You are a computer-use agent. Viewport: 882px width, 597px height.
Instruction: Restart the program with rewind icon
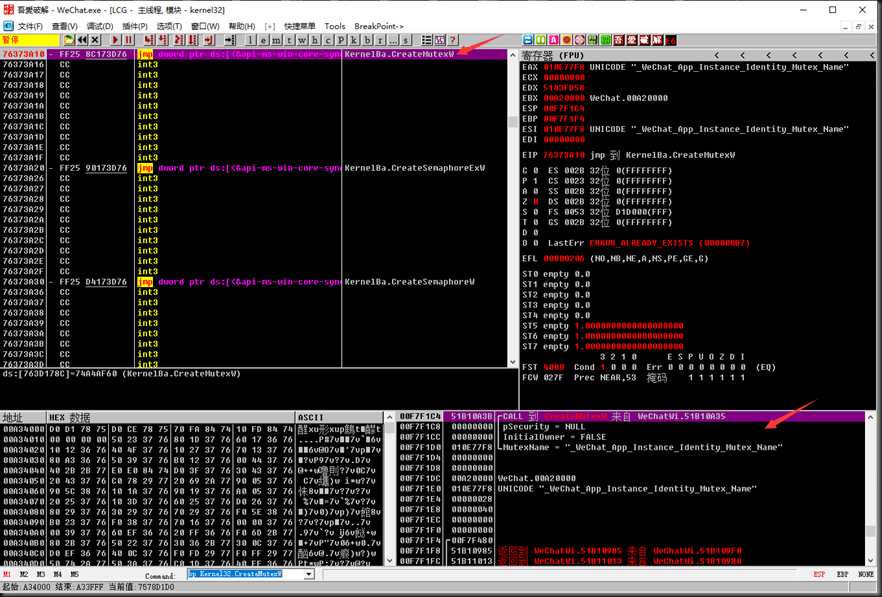click(82, 40)
